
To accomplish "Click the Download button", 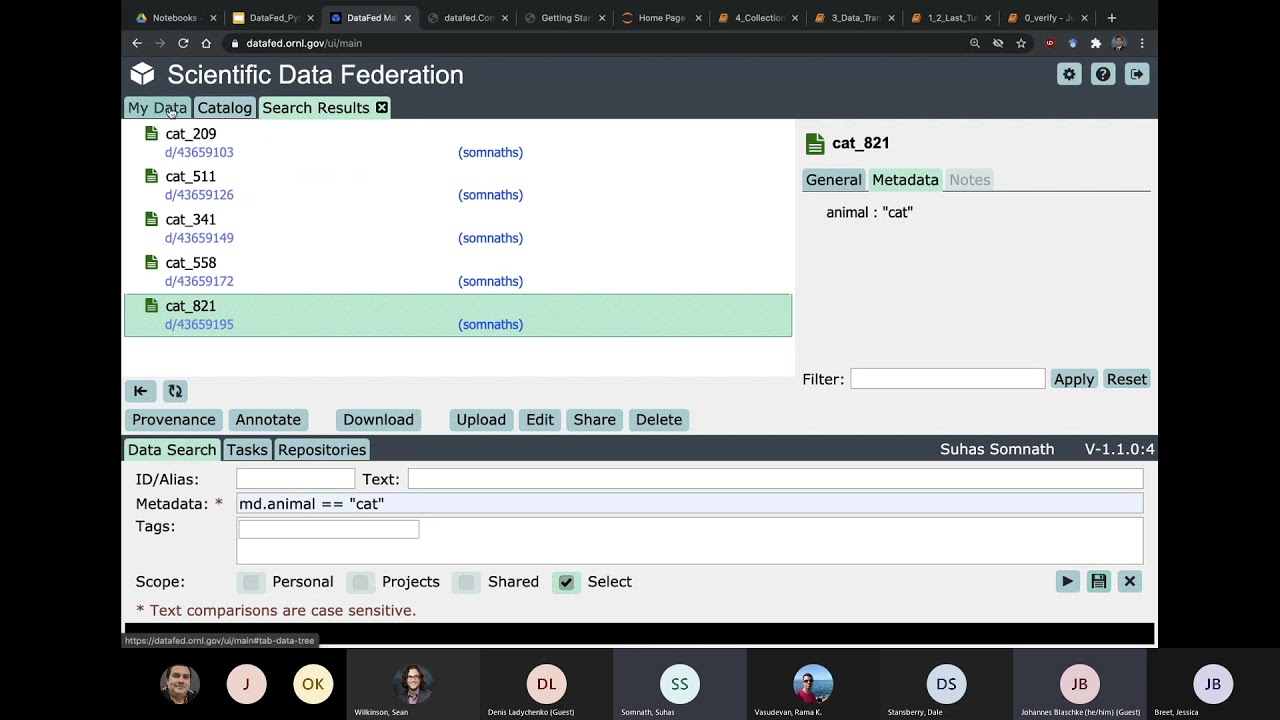I will 378,420.
